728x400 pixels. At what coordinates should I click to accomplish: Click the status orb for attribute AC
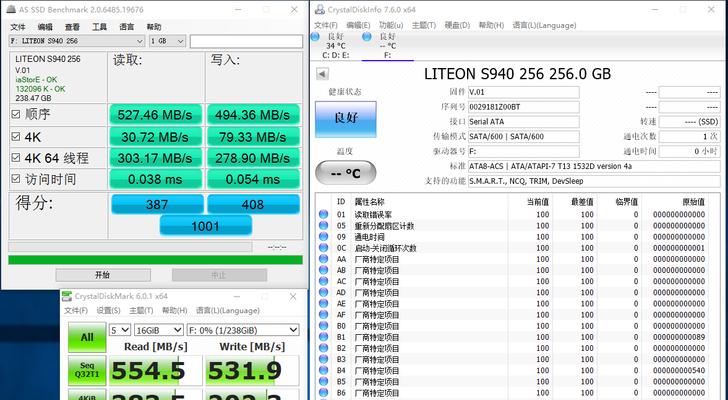(x=324, y=281)
